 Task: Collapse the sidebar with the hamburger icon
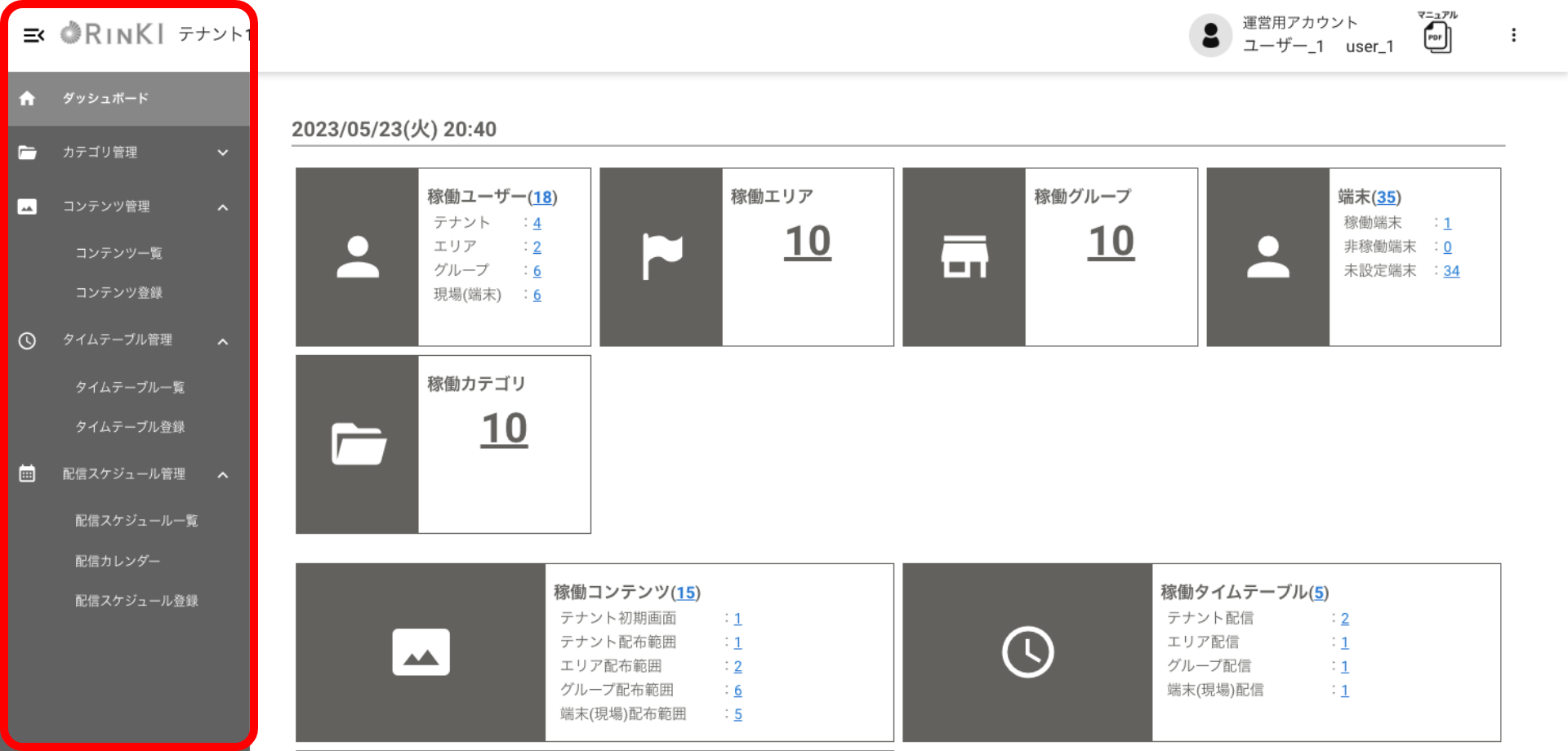click(x=33, y=35)
